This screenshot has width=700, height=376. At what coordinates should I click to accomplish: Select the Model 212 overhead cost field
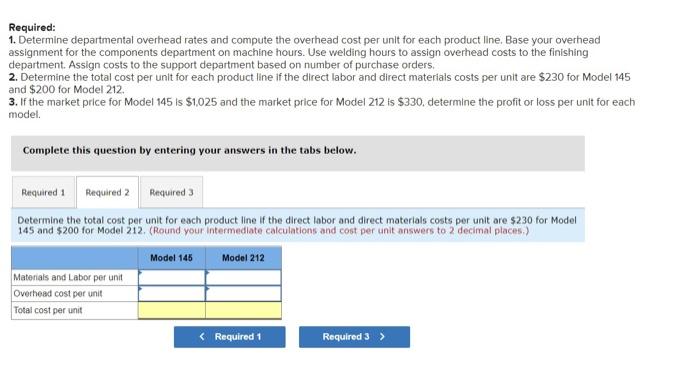click(x=244, y=294)
